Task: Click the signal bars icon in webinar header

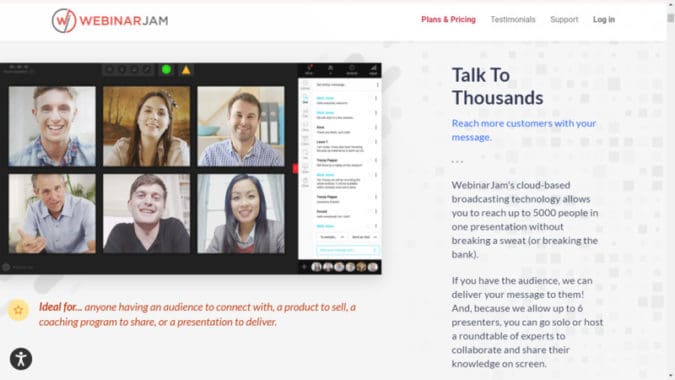Action: click(373, 69)
